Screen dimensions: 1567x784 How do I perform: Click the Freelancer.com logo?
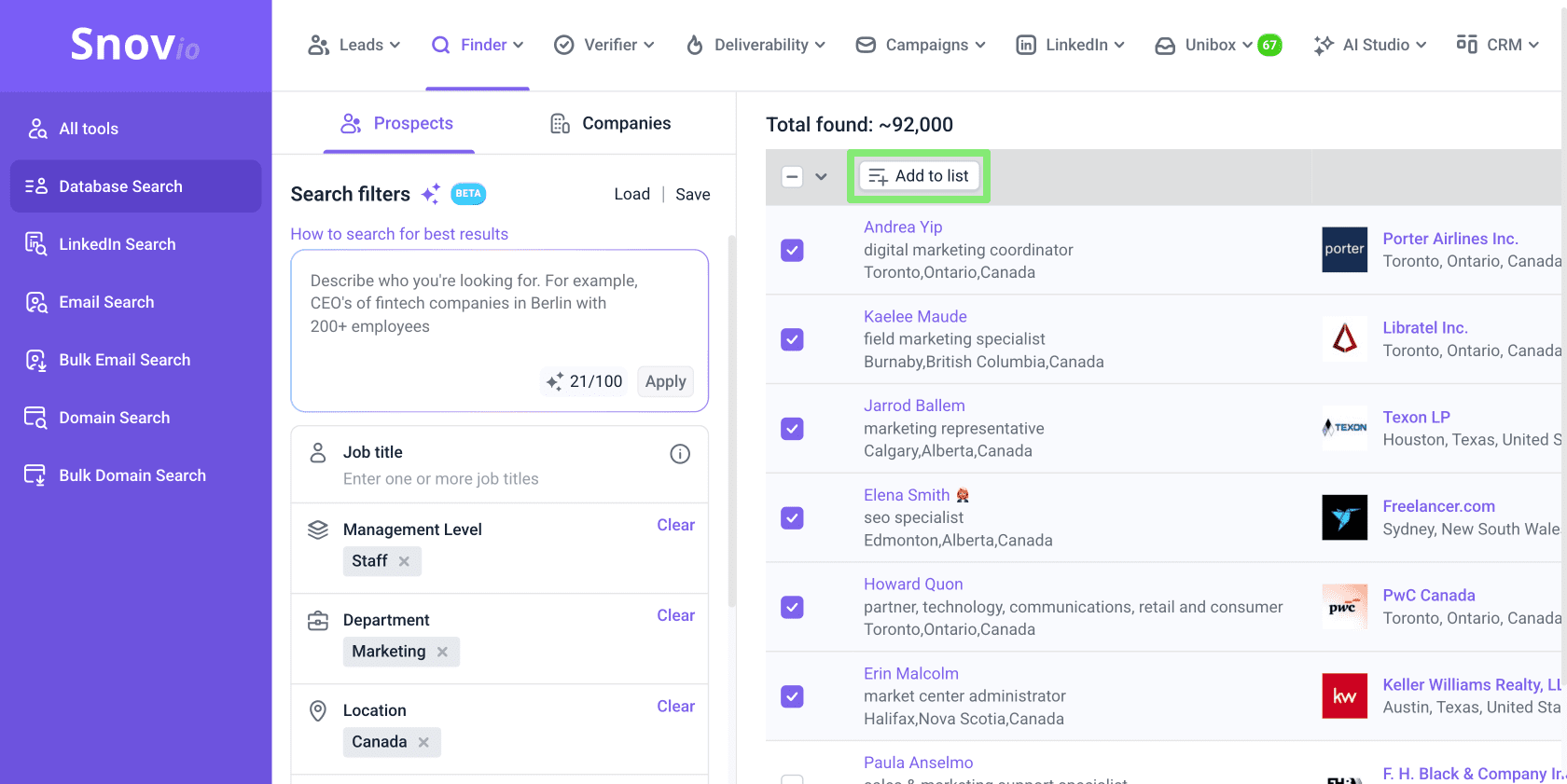click(1344, 517)
